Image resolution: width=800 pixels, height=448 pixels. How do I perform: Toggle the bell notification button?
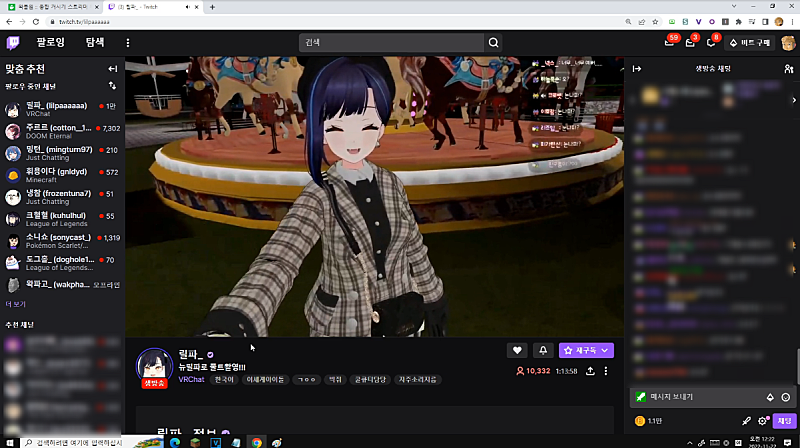(543, 351)
